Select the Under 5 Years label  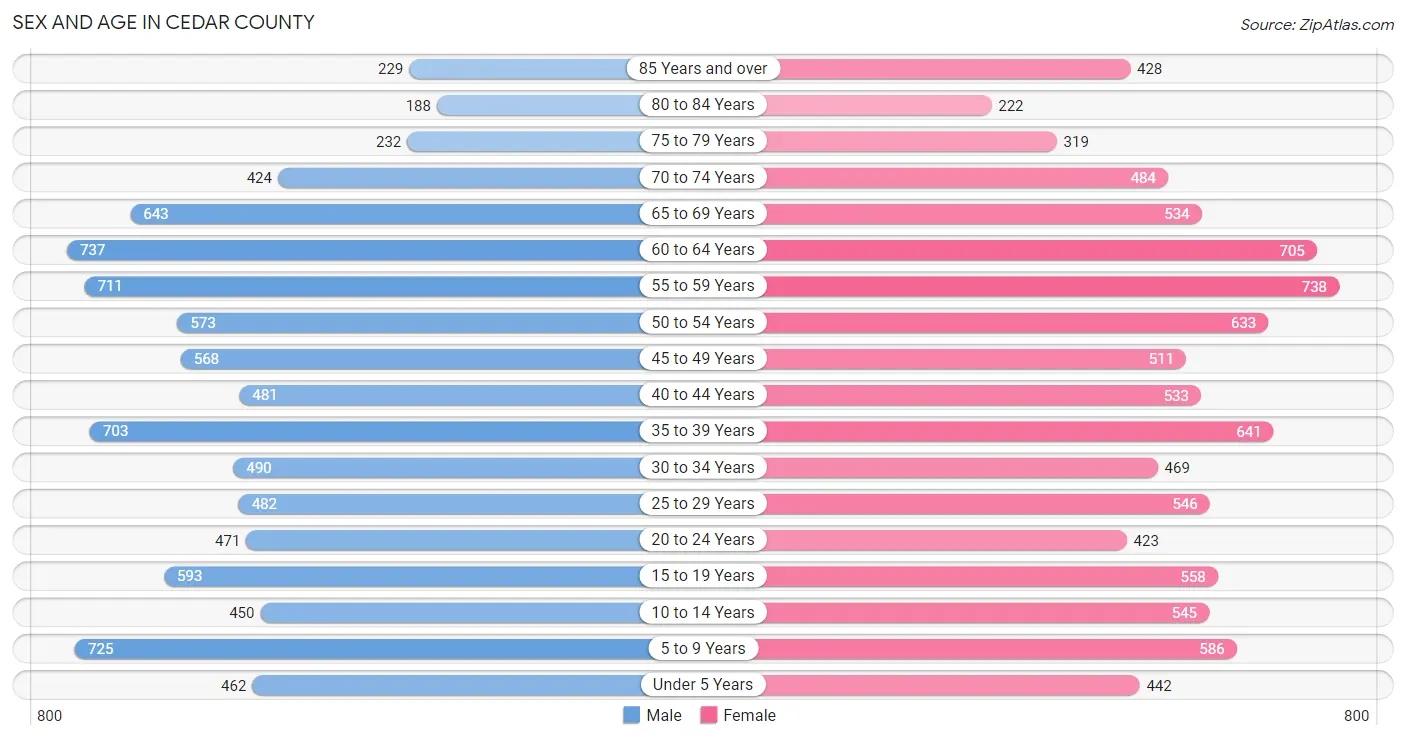(x=703, y=684)
